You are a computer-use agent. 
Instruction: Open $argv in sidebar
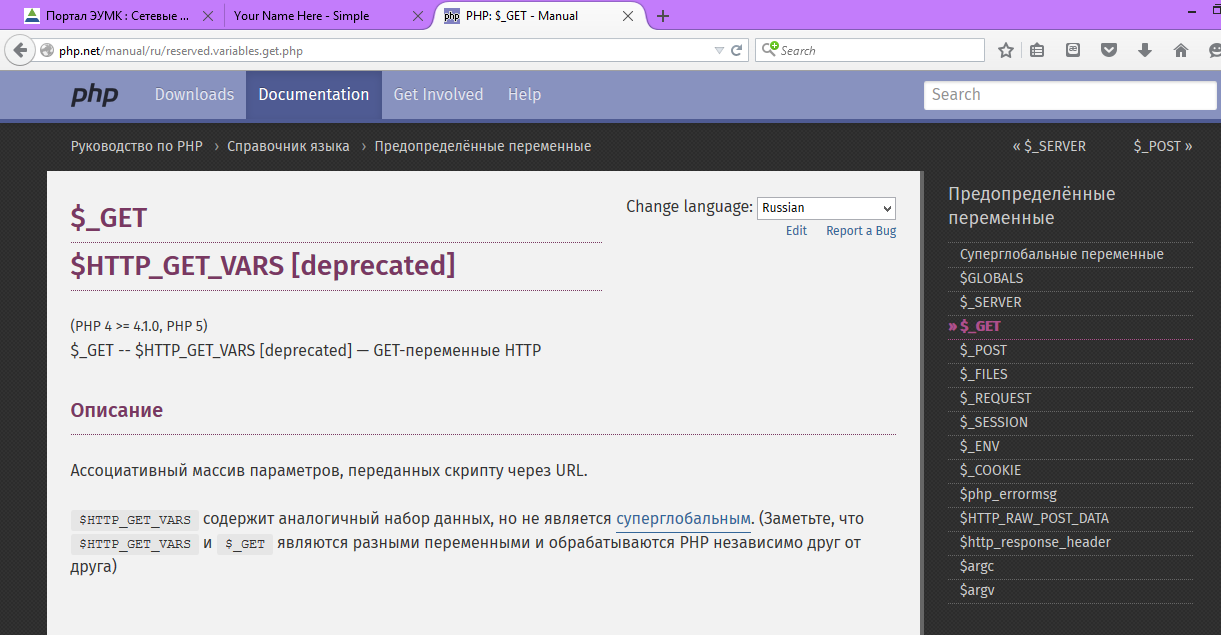click(x=977, y=590)
